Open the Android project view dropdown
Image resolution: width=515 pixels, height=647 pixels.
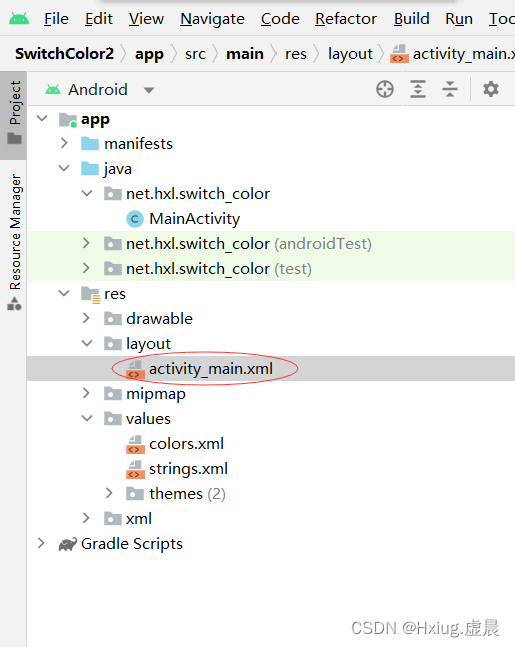pyautogui.click(x=149, y=90)
